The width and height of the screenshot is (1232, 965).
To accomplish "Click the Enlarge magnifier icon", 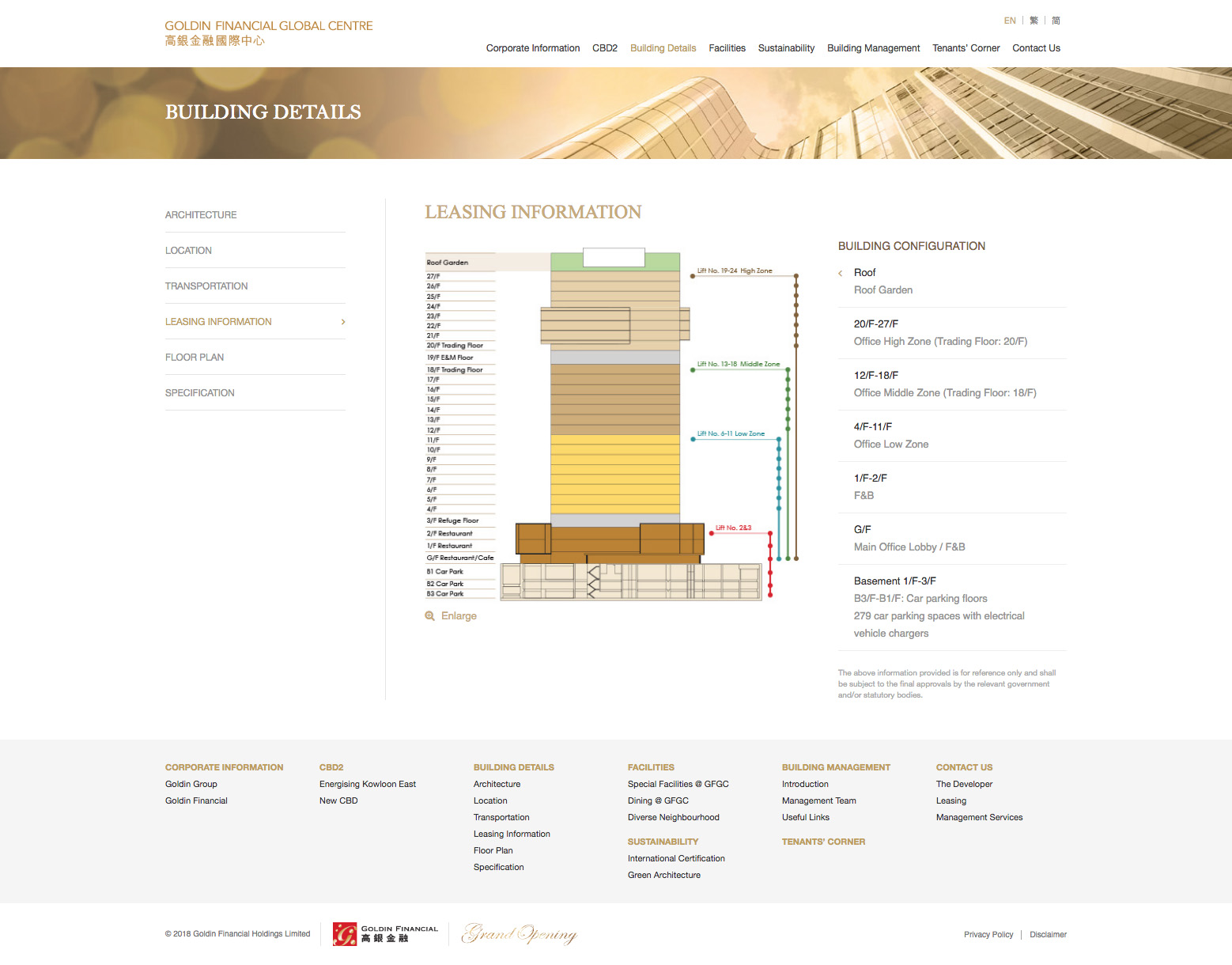I will 429,616.
